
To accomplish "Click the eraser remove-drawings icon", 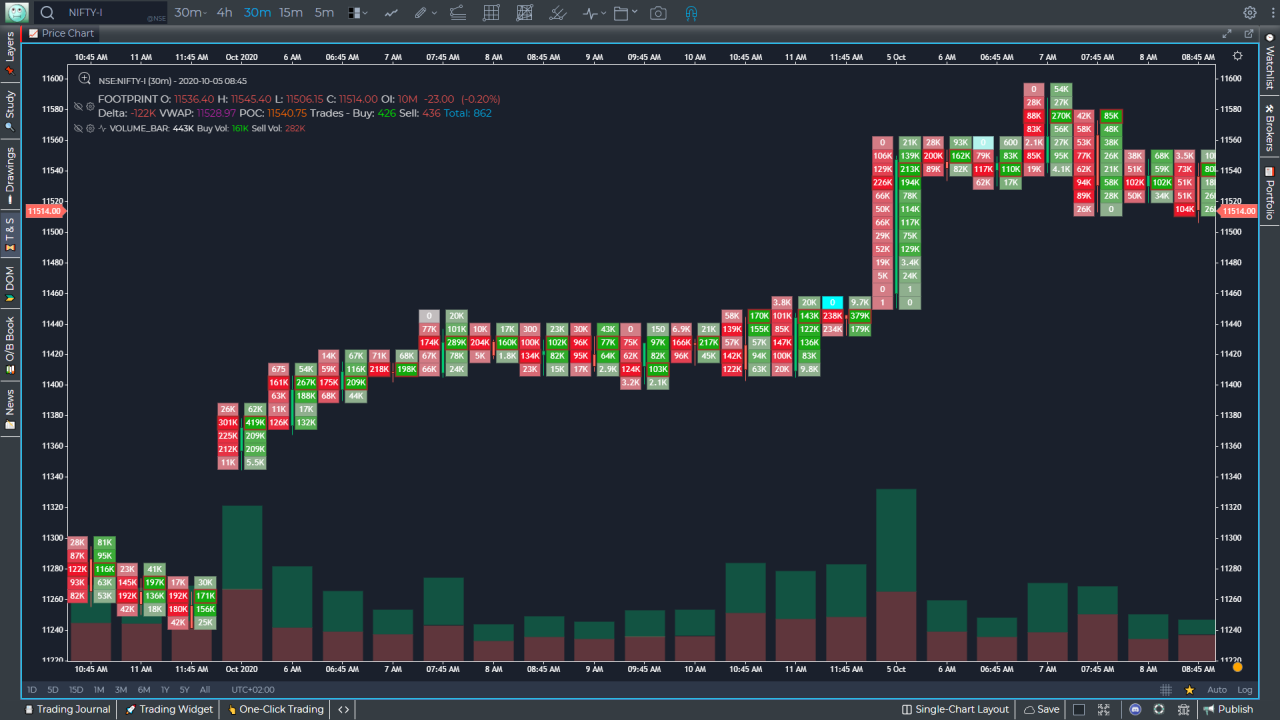I will coord(558,13).
